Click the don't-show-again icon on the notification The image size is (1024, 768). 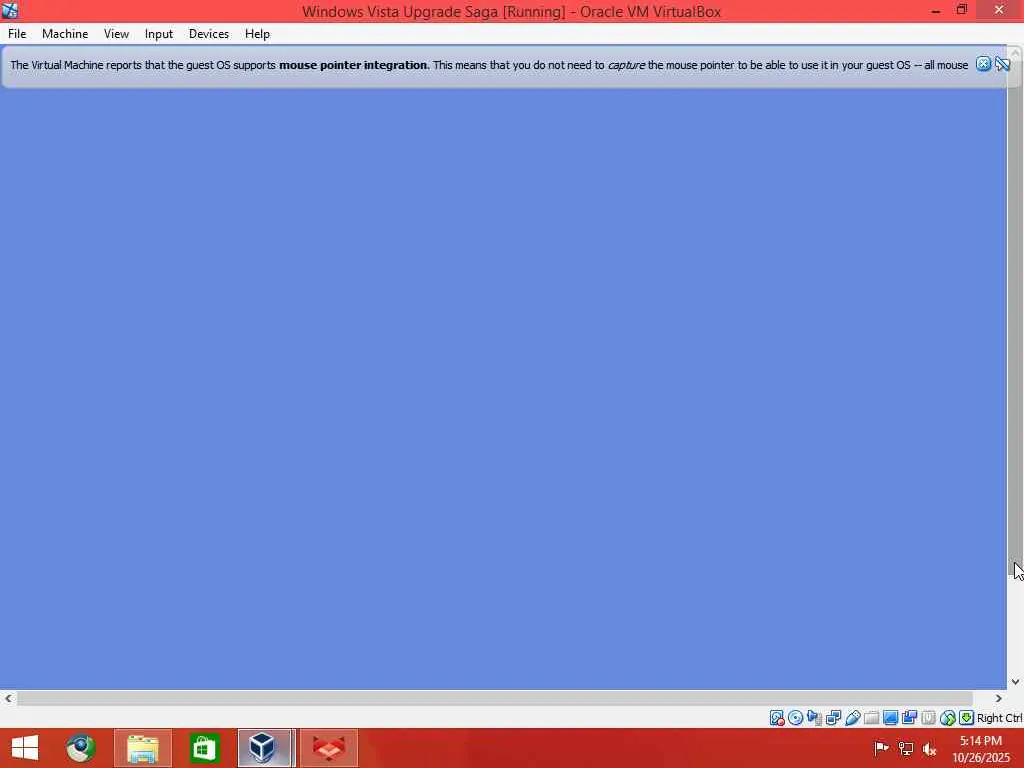[1002, 64]
